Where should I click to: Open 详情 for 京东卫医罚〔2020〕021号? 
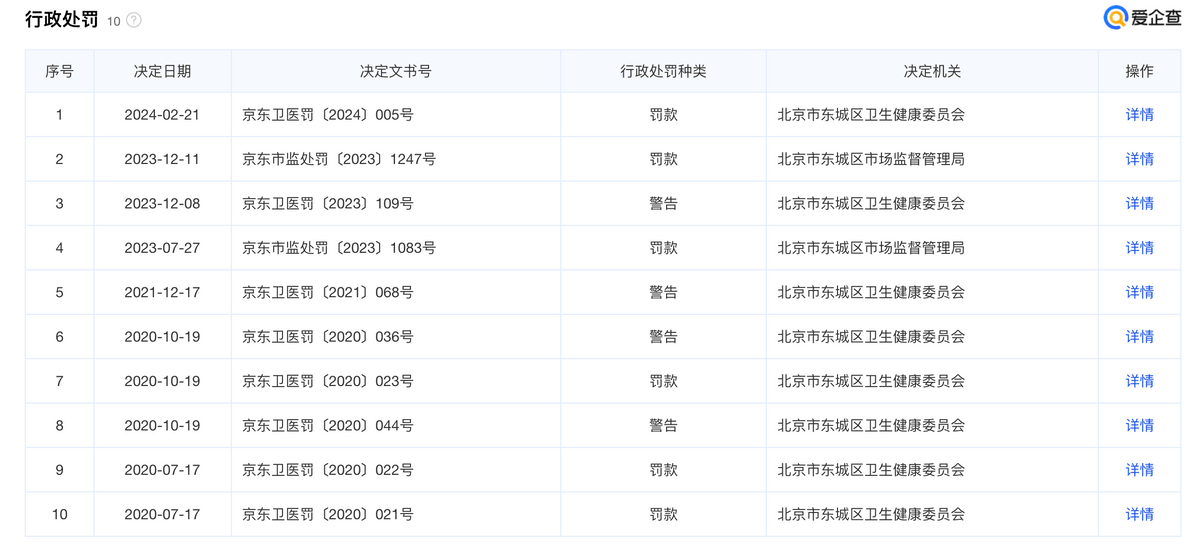coord(1139,514)
